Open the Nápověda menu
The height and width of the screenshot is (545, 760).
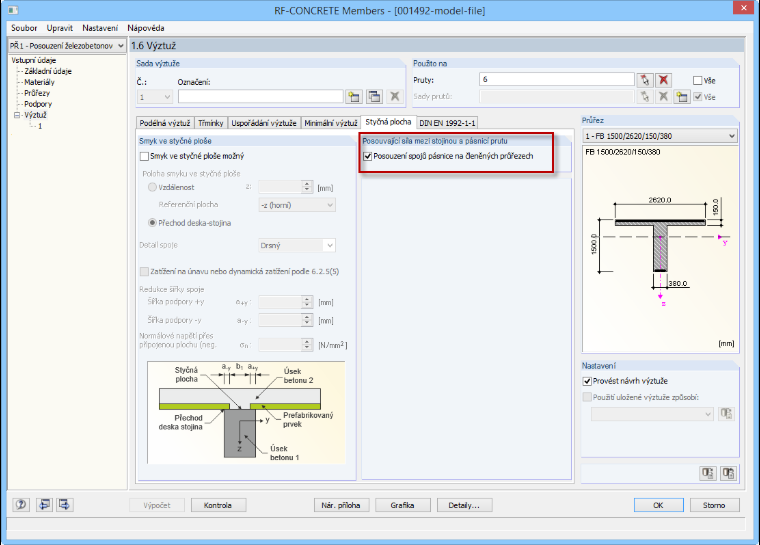click(146, 28)
